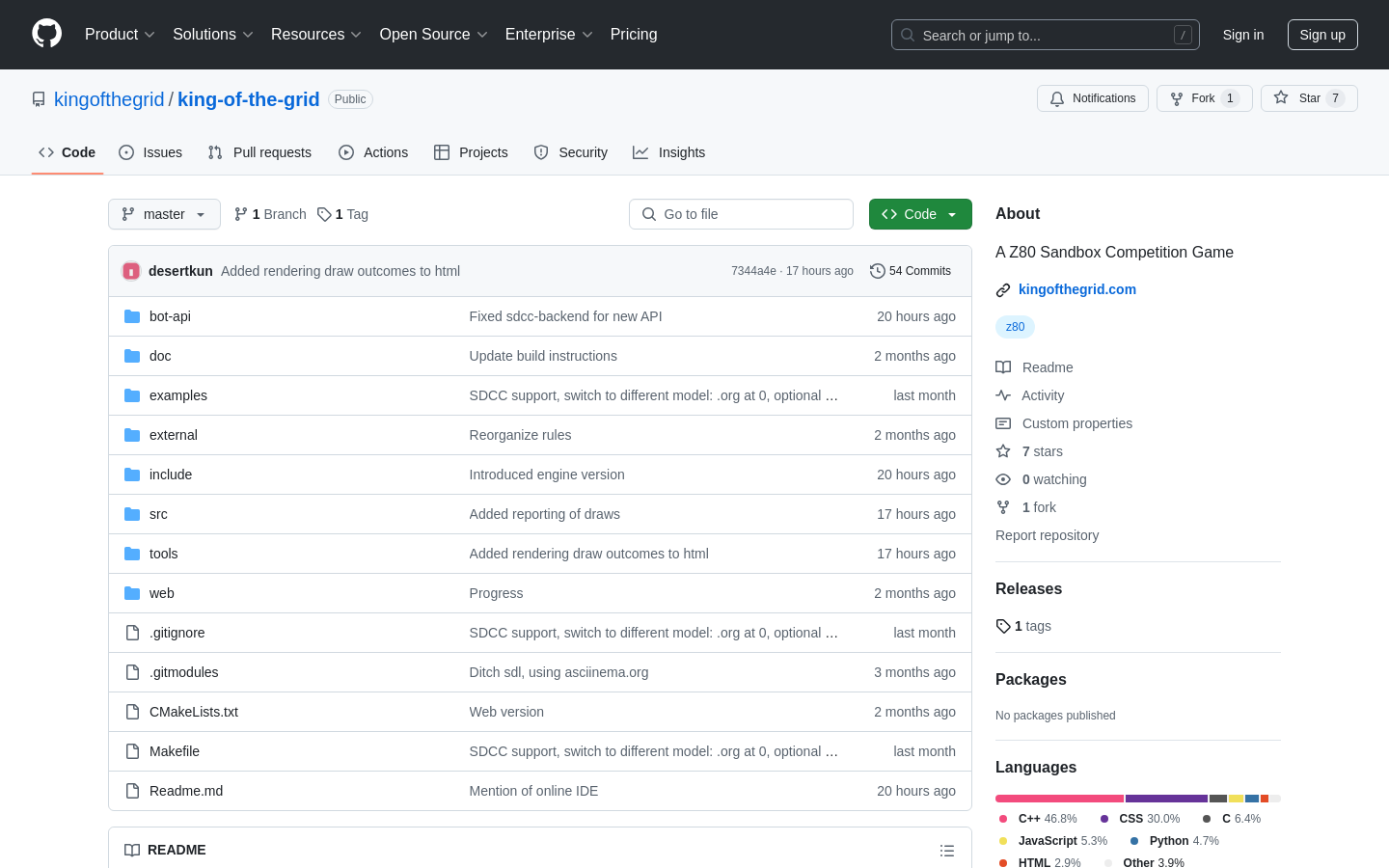Switch to the Pull requests tab

click(259, 152)
